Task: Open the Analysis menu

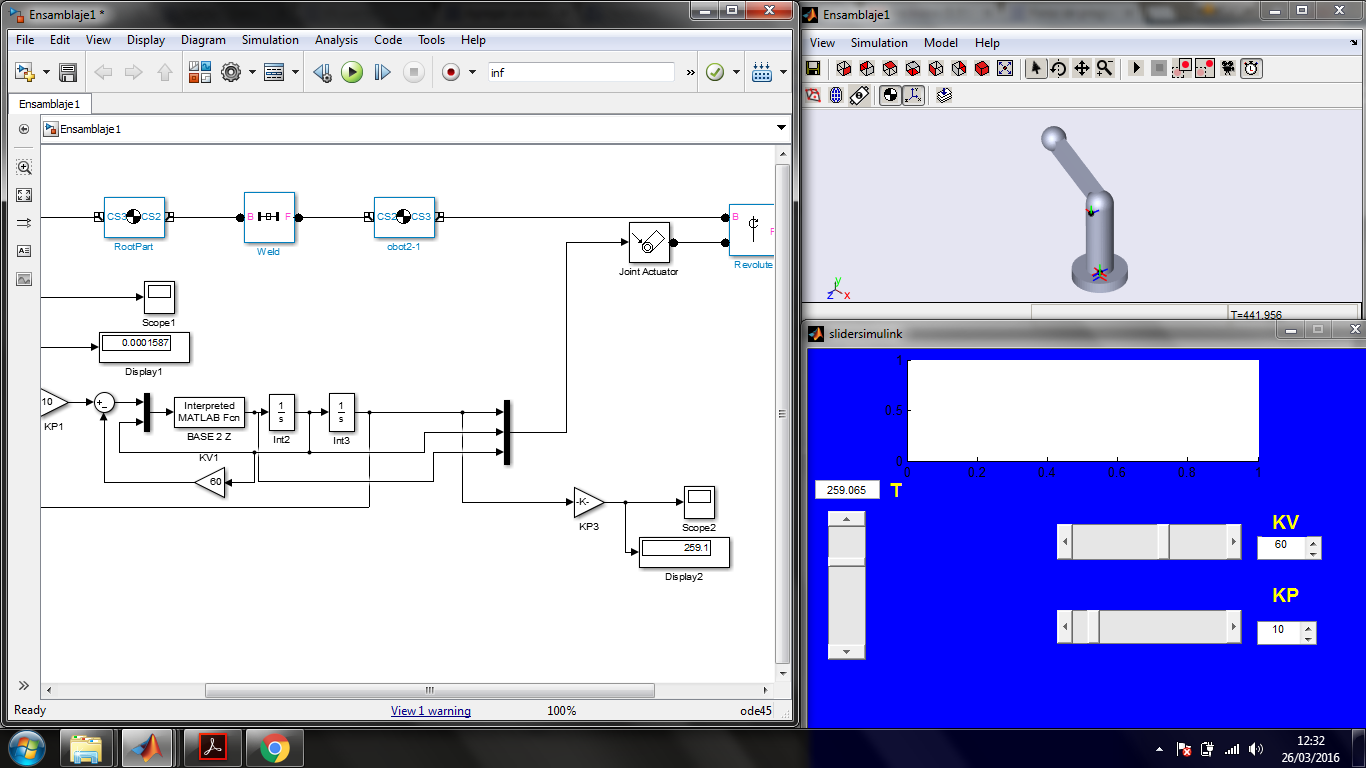Action: [336, 40]
